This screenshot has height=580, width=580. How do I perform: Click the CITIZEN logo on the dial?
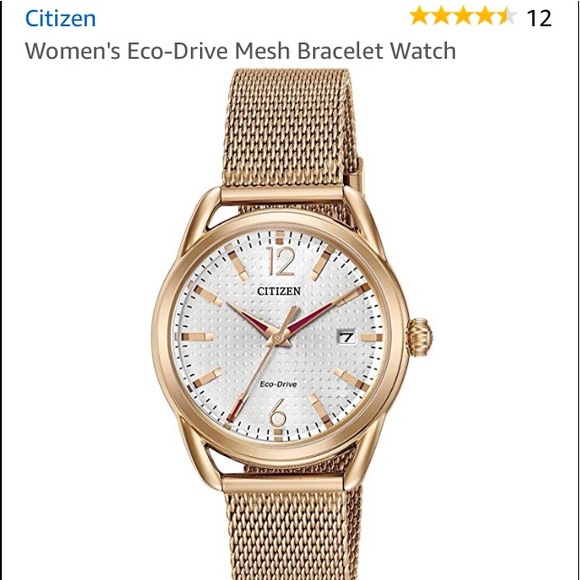(x=279, y=291)
